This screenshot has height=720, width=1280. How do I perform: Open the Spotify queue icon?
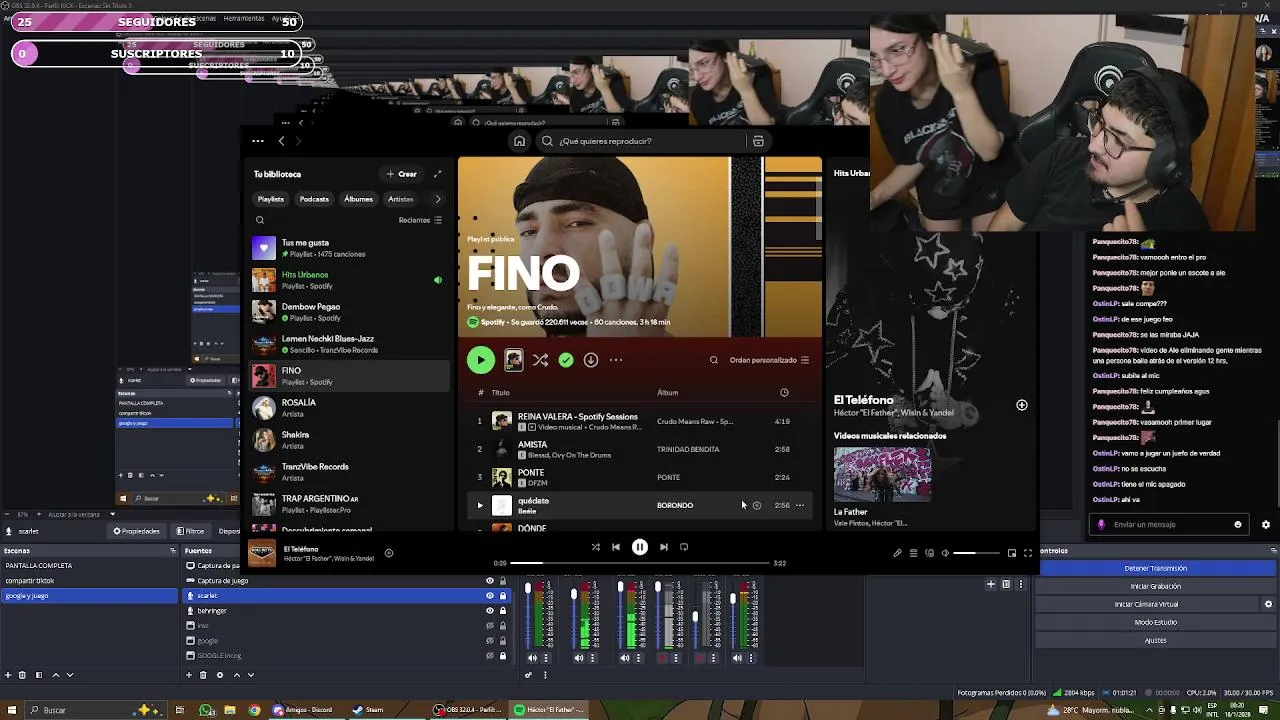[x=913, y=553]
